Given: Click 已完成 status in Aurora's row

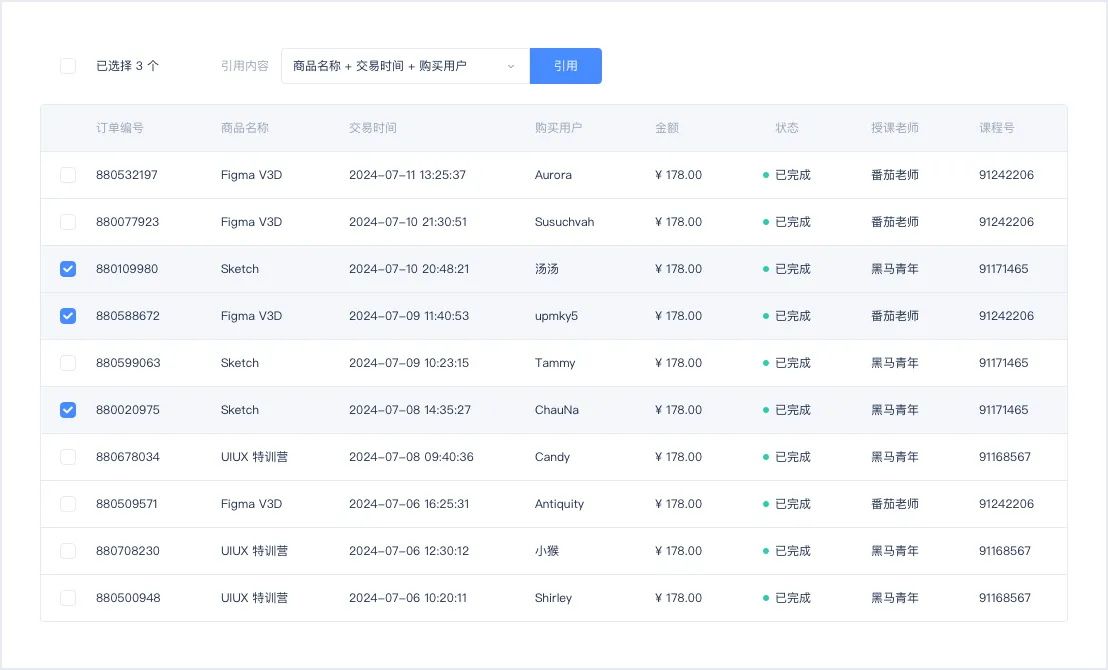Looking at the screenshot, I should [793, 175].
